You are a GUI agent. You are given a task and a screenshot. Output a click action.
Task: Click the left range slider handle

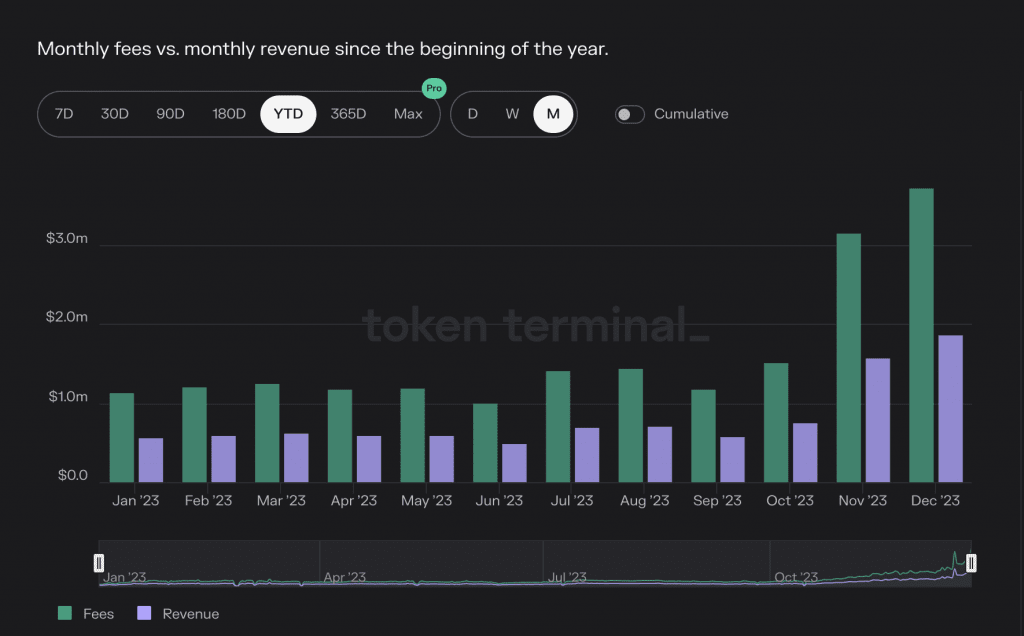click(99, 564)
